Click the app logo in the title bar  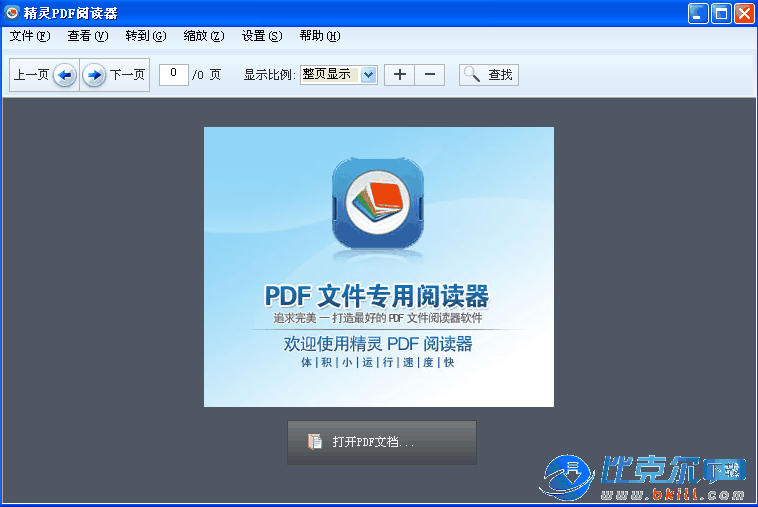(x=12, y=13)
